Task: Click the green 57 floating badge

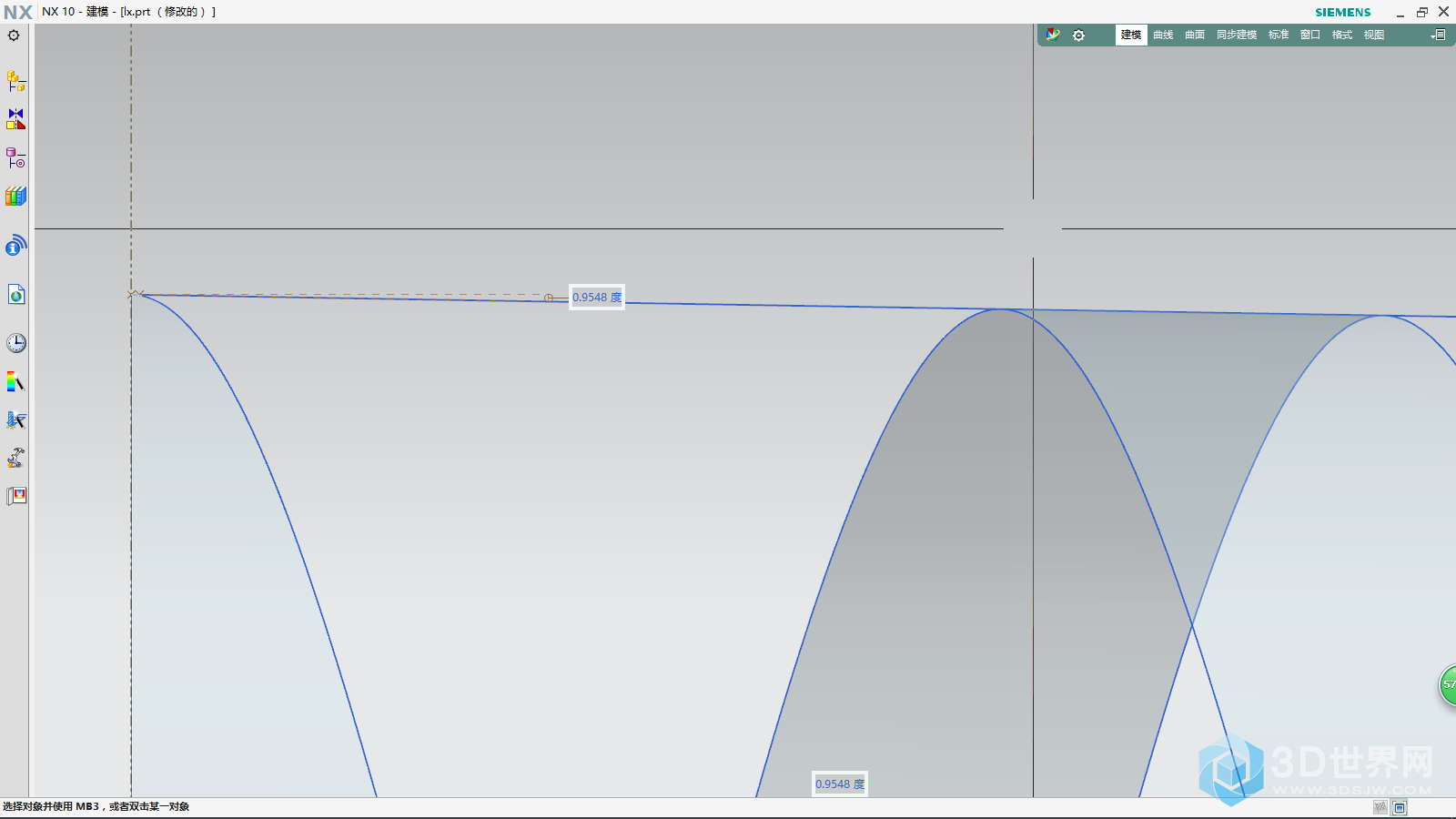Action: (1448, 684)
